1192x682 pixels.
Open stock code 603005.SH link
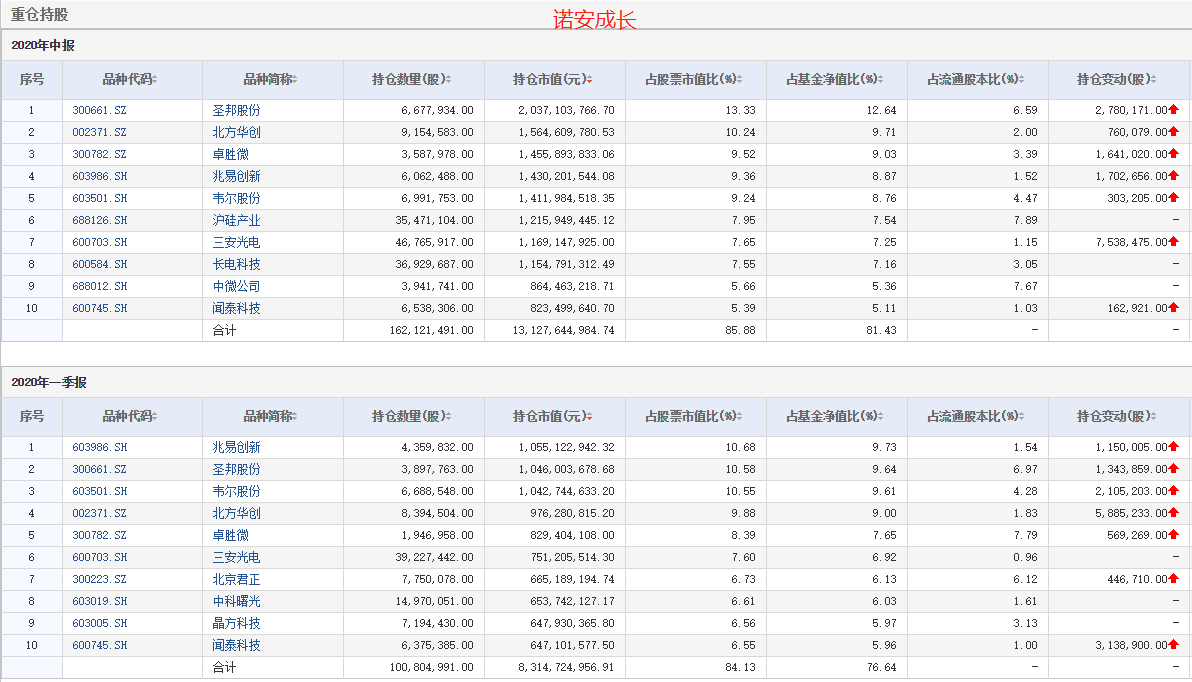click(x=100, y=623)
